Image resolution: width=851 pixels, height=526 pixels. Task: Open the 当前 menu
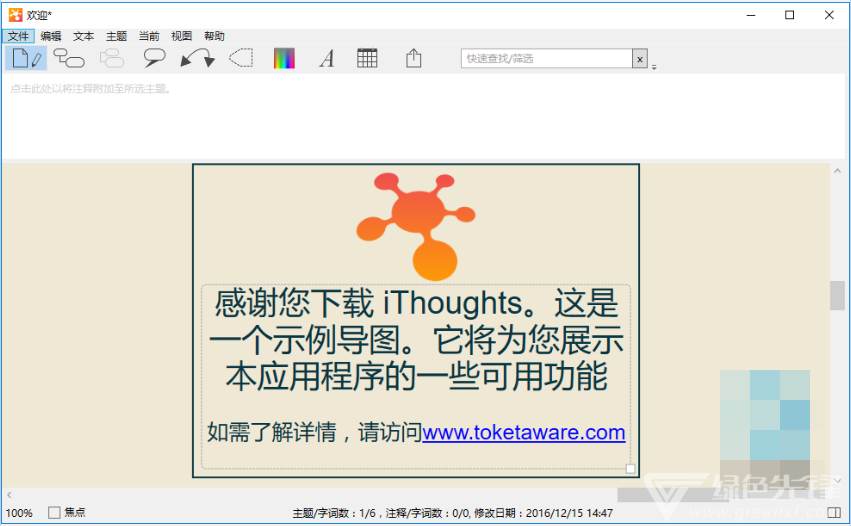pyautogui.click(x=149, y=36)
